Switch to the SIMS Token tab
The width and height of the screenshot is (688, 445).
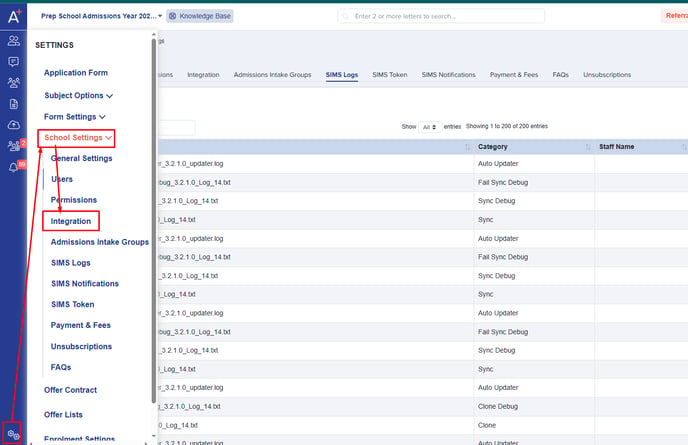point(390,75)
